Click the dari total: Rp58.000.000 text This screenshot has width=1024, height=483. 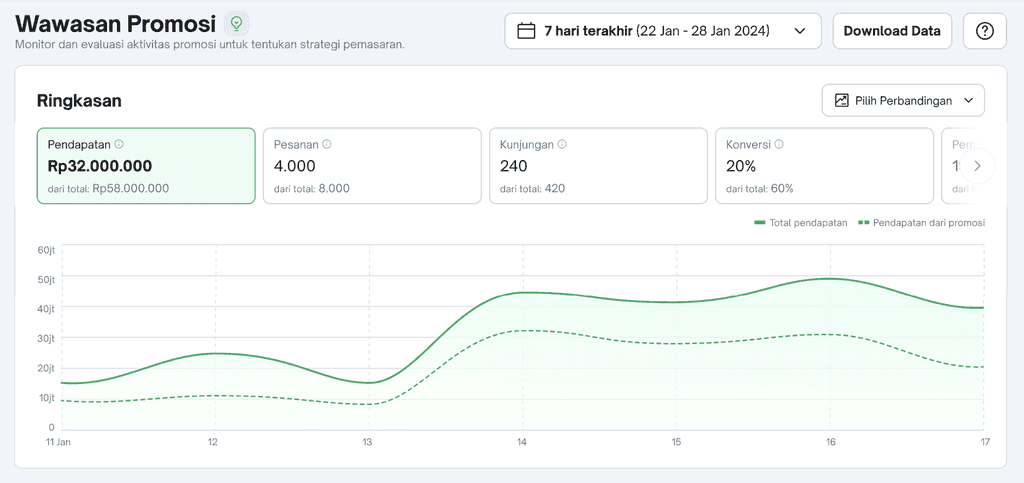click(108, 189)
